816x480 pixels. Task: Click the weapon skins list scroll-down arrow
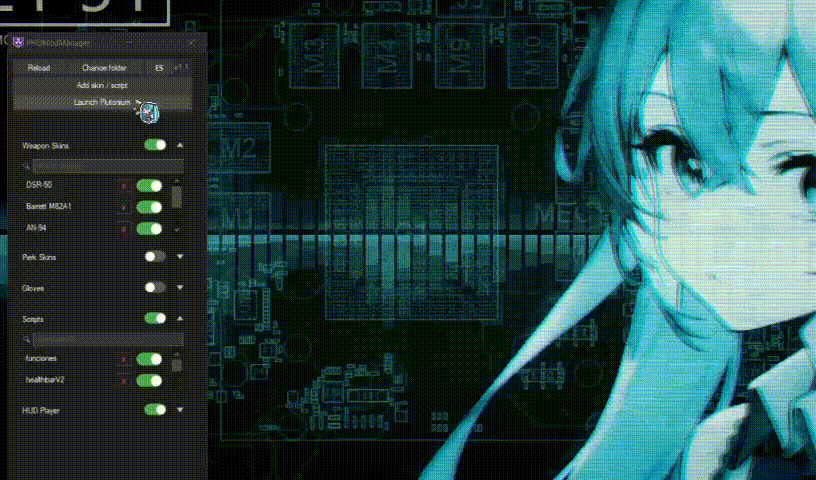click(x=177, y=230)
